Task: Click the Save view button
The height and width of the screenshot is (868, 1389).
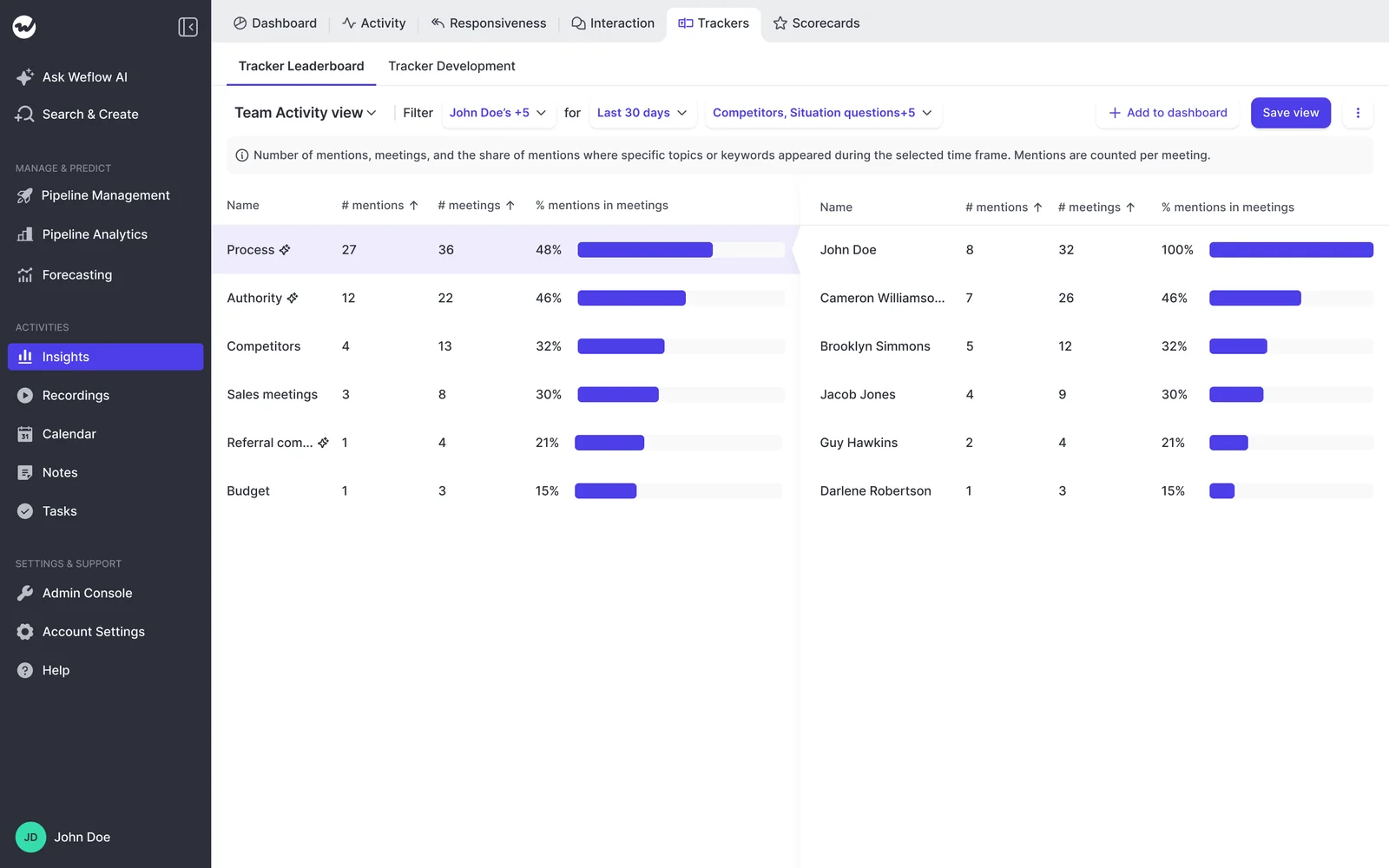Action: pos(1291,113)
